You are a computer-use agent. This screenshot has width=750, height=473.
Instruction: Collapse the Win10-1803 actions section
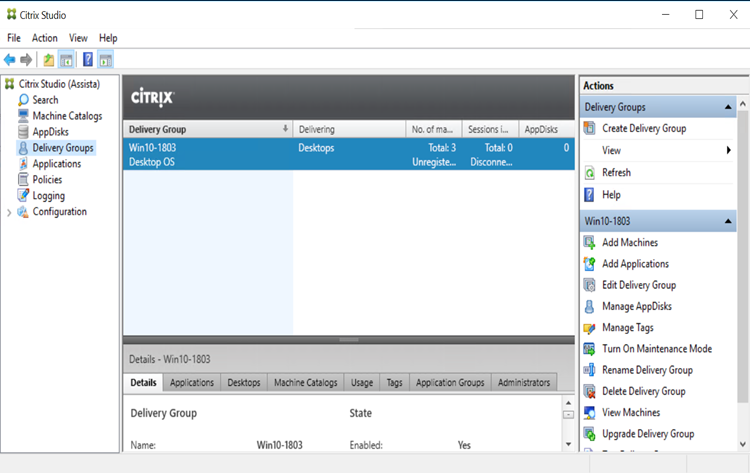point(728,221)
